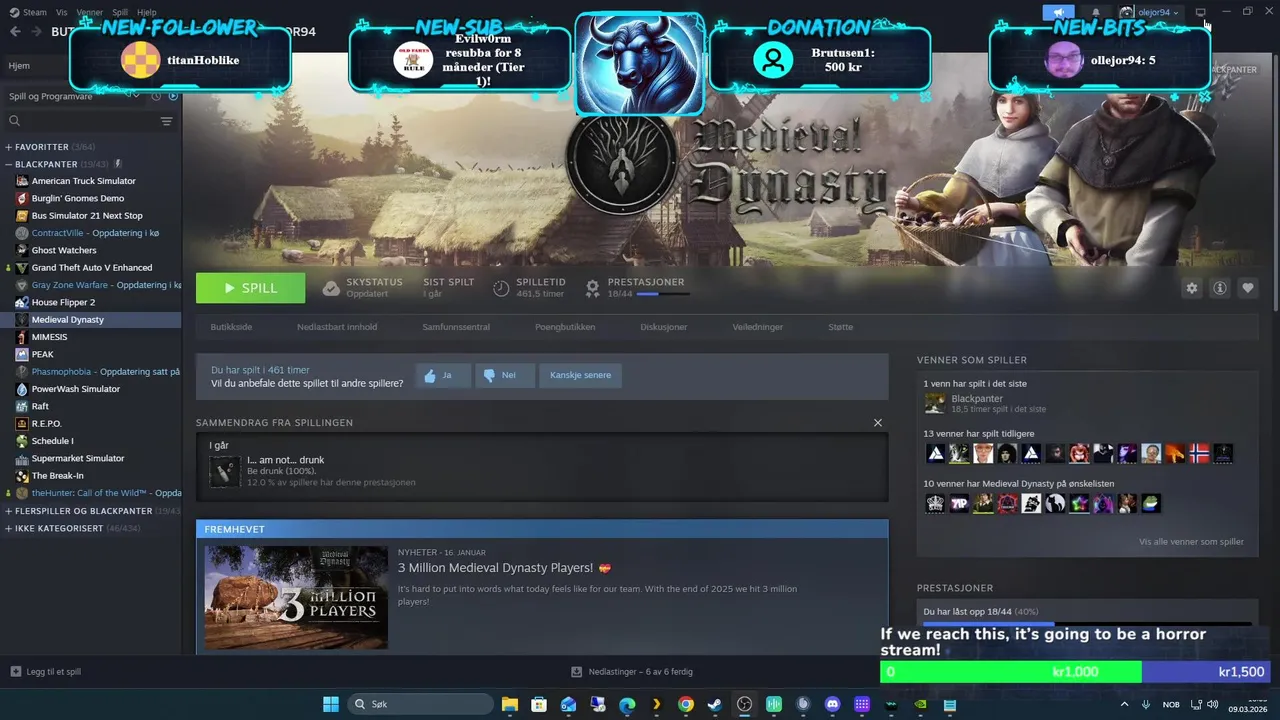Switch to the Nedlastbart innhold tab
This screenshot has height=720, width=1280.
point(337,327)
